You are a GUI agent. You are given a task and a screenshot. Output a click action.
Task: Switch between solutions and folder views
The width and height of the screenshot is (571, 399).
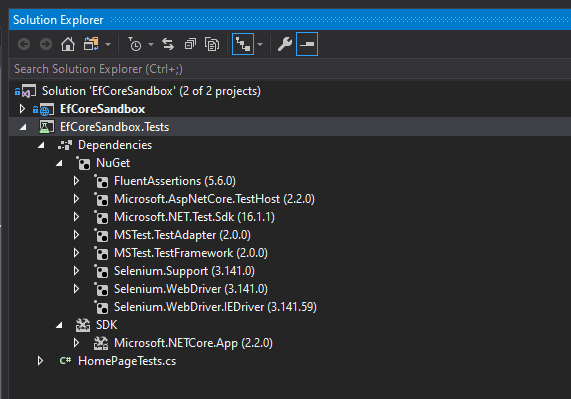click(x=91, y=44)
